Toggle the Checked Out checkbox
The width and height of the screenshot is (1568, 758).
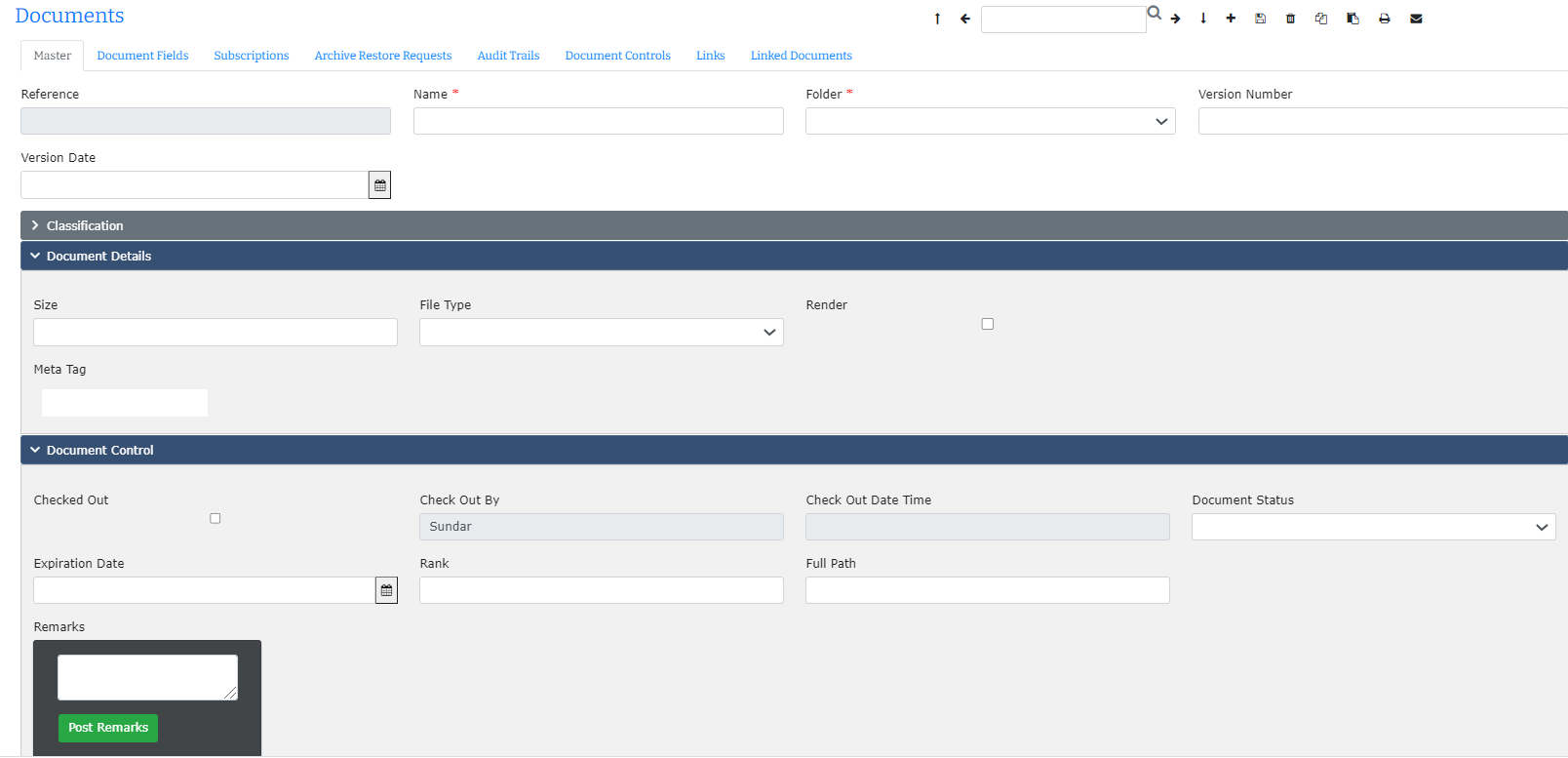click(216, 518)
